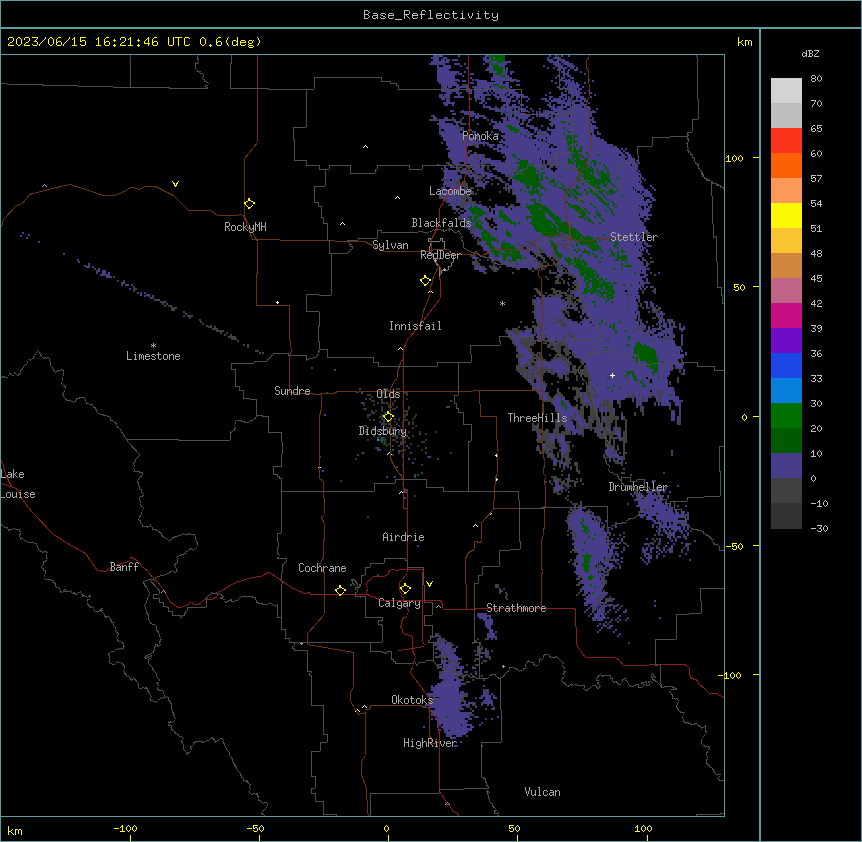This screenshot has height=842, width=862.
Task: Click the Blackfalds city label
Action: point(441,223)
